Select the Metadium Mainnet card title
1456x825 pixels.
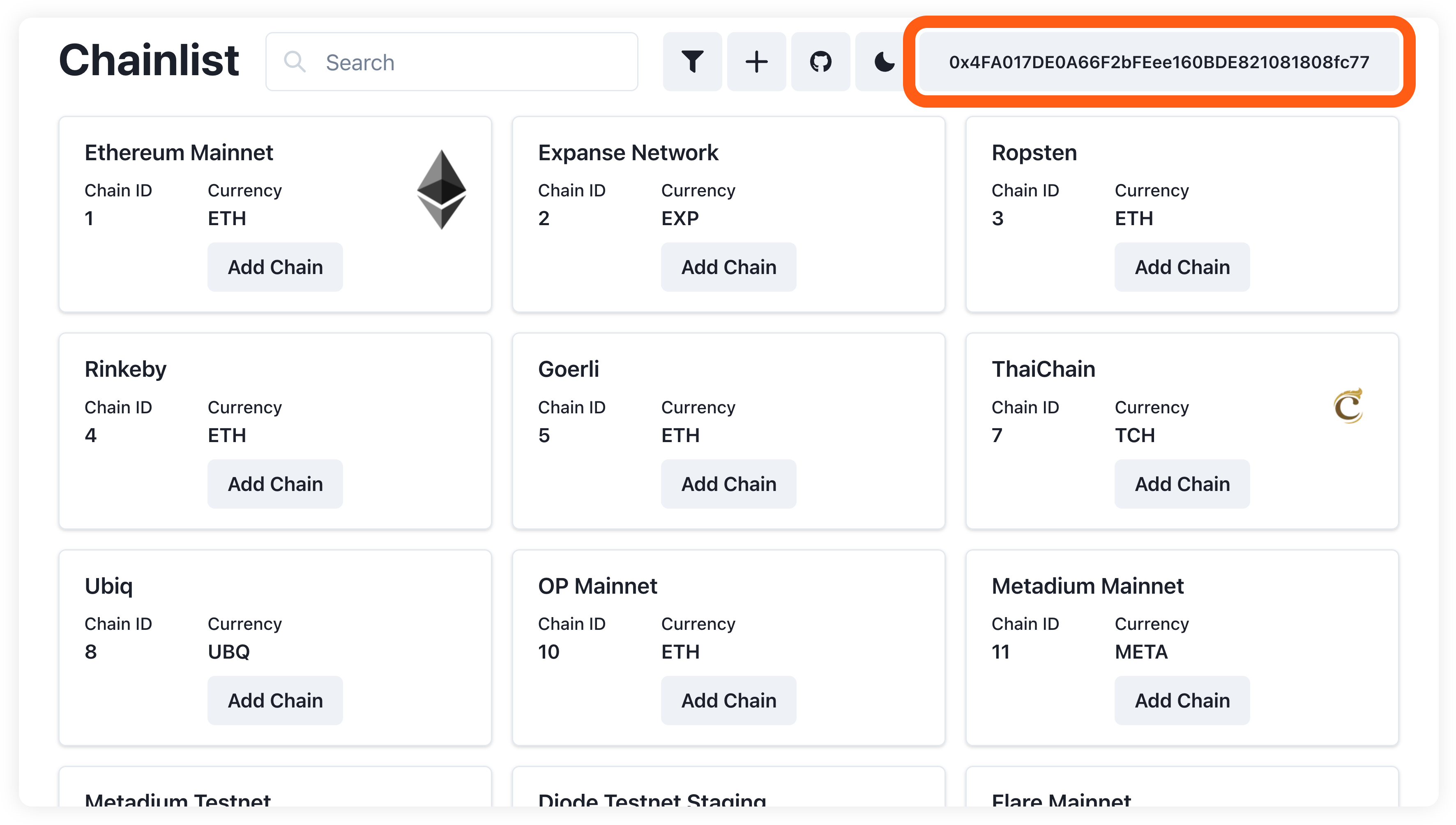tap(1088, 586)
